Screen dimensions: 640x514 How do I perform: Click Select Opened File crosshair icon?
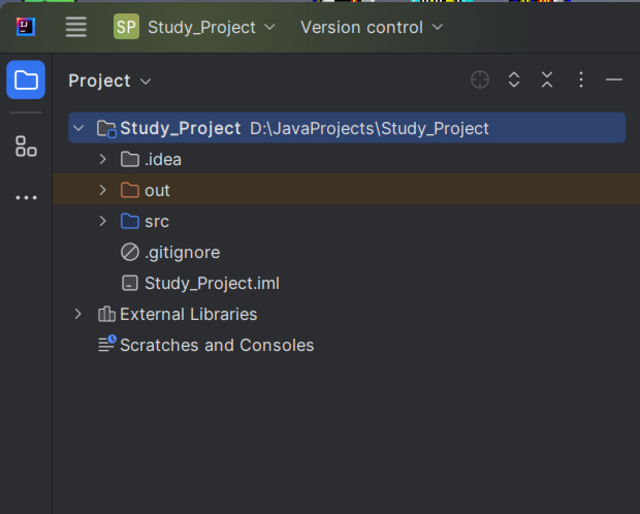click(x=480, y=80)
